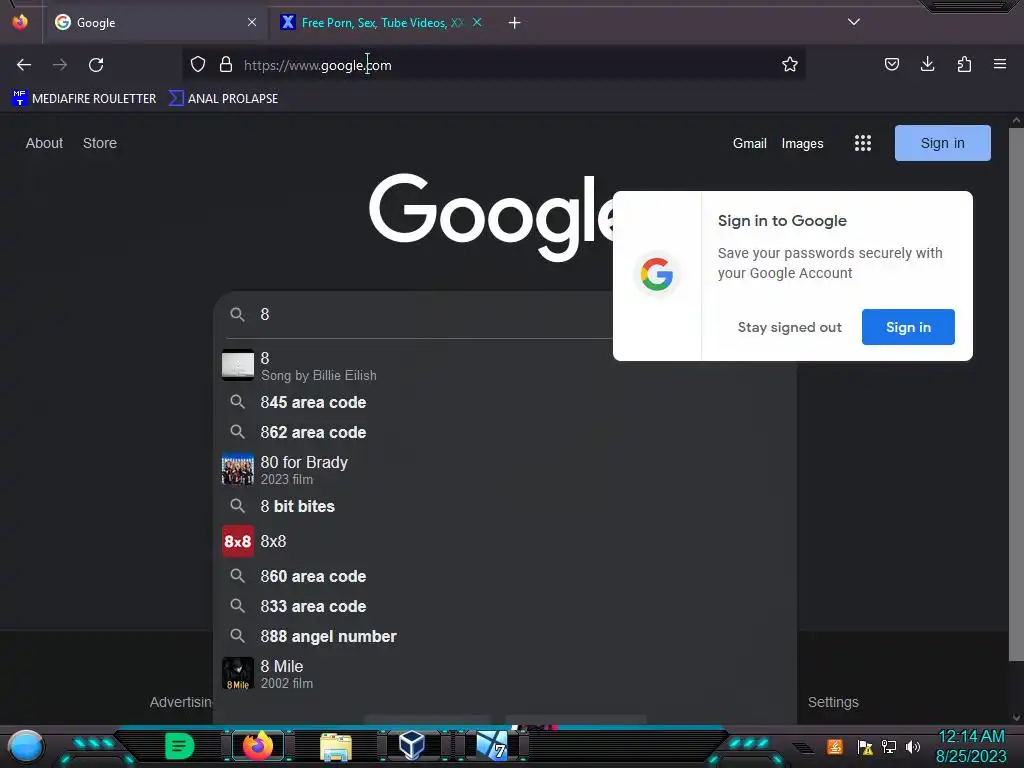The image size is (1024, 768).
Task: Go back with the browser back arrow
Action: [24, 65]
